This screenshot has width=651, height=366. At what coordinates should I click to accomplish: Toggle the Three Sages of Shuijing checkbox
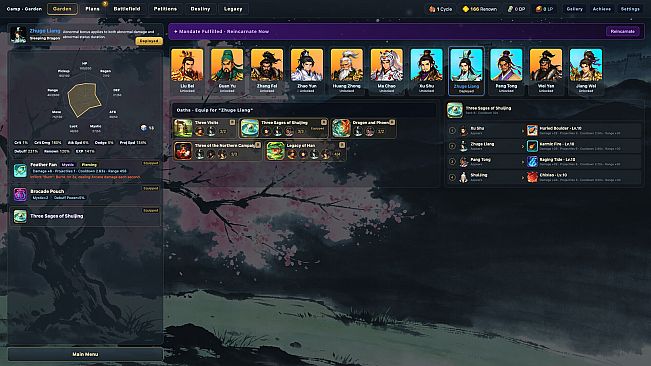(x=324, y=122)
